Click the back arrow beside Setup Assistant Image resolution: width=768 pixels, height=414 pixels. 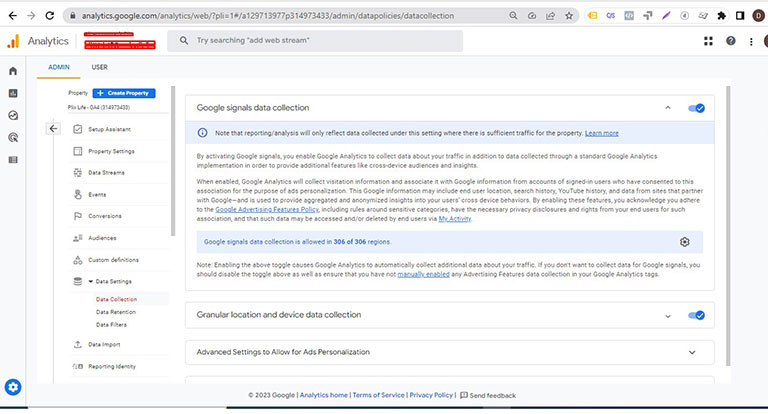click(53, 129)
